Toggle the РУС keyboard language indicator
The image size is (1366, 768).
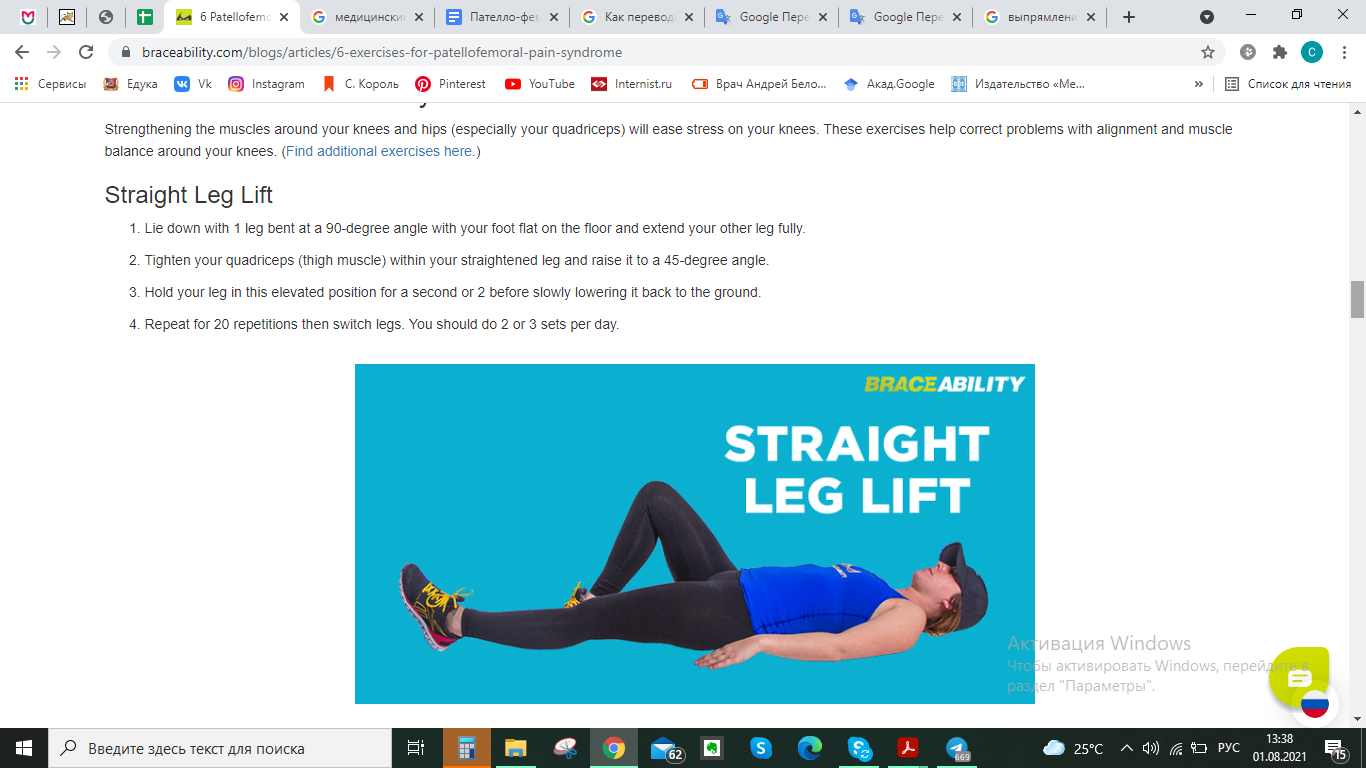pyautogui.click(x=1229, y=748)
